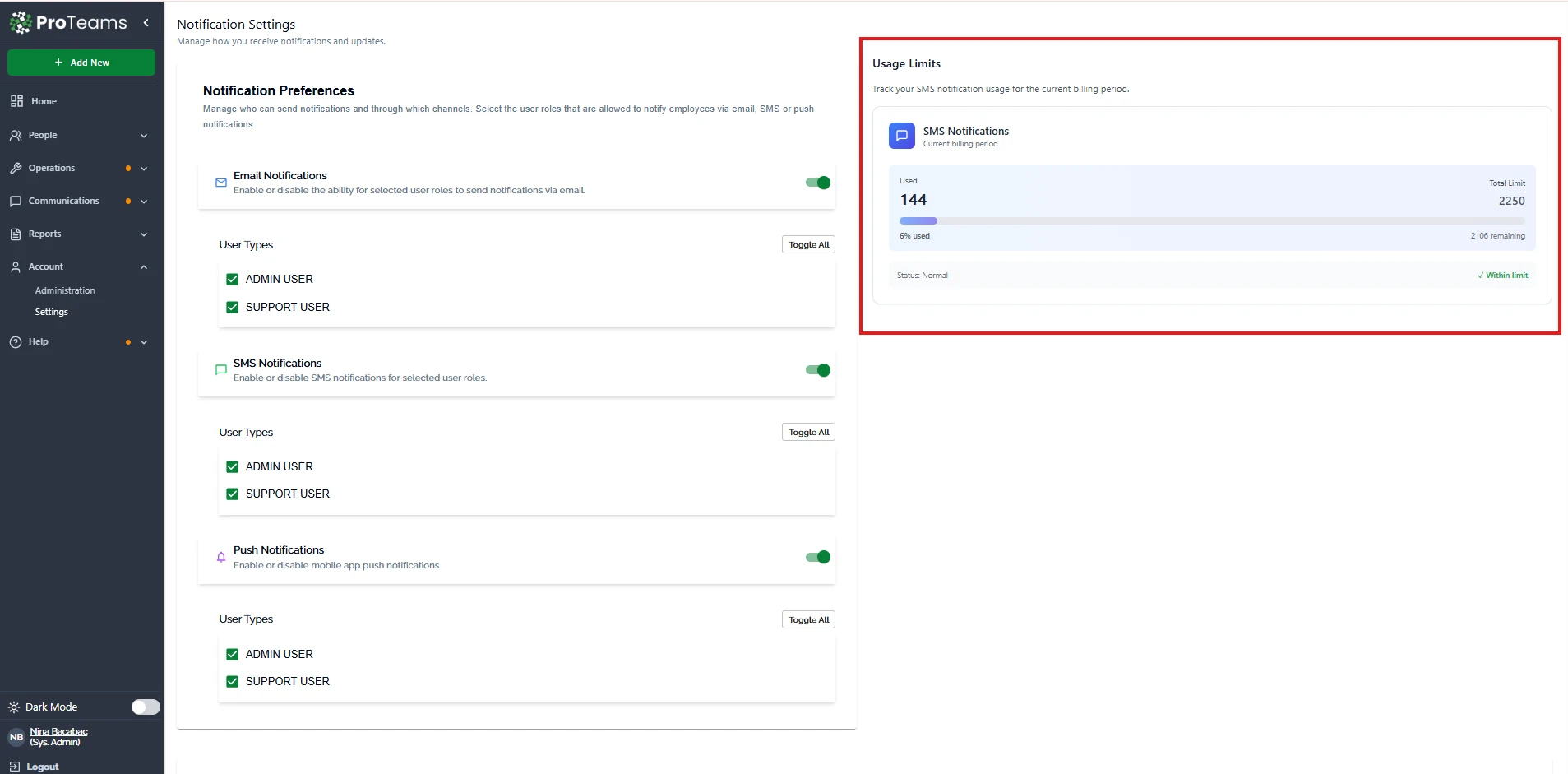Expand the People menu chevron

pyautogui.click(x=144, y=136)
